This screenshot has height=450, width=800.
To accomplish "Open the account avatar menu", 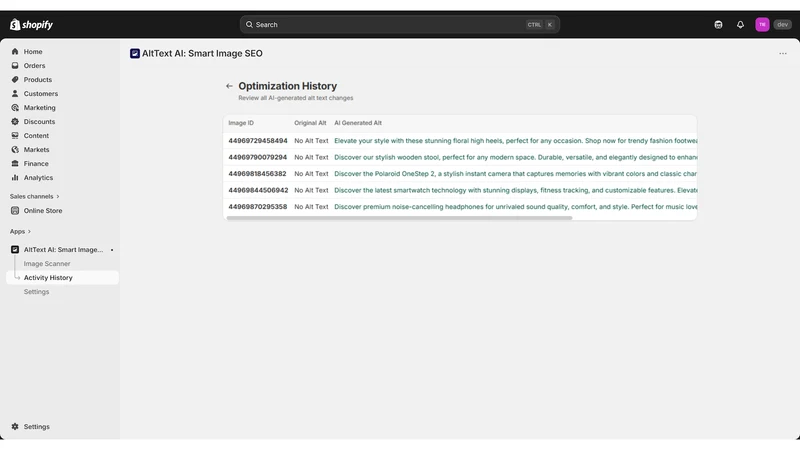I will point(762,24).
